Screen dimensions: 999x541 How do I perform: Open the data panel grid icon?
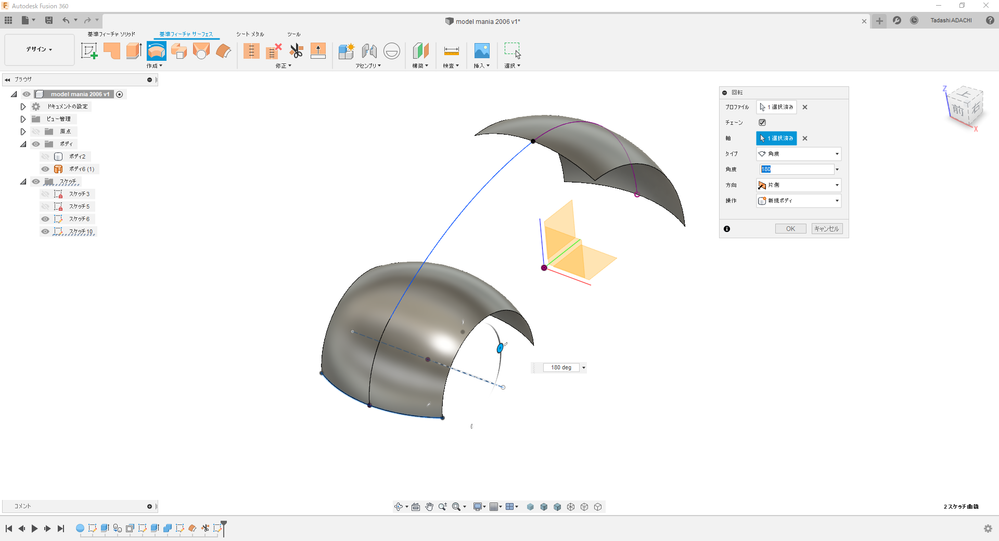click(x=8, y=20)
